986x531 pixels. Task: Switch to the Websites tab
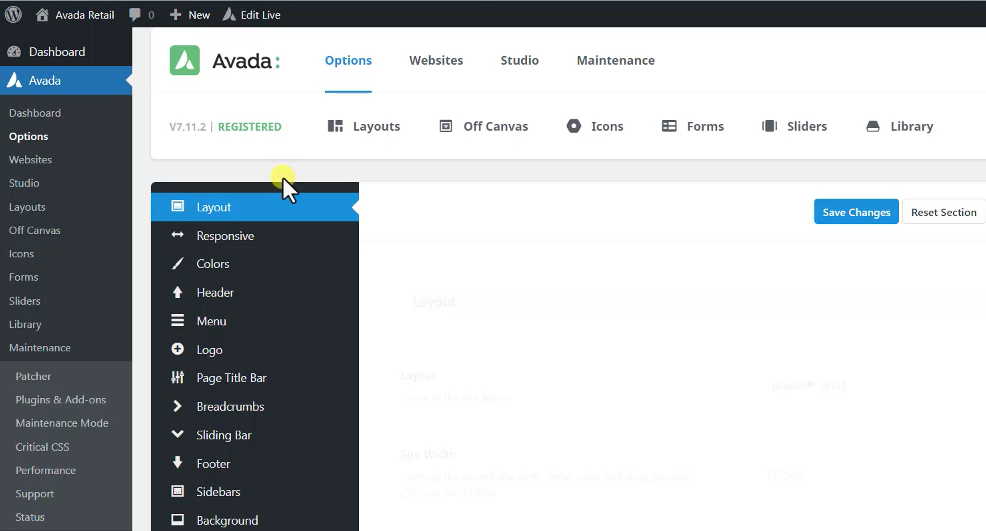click(x=436, y=61)
